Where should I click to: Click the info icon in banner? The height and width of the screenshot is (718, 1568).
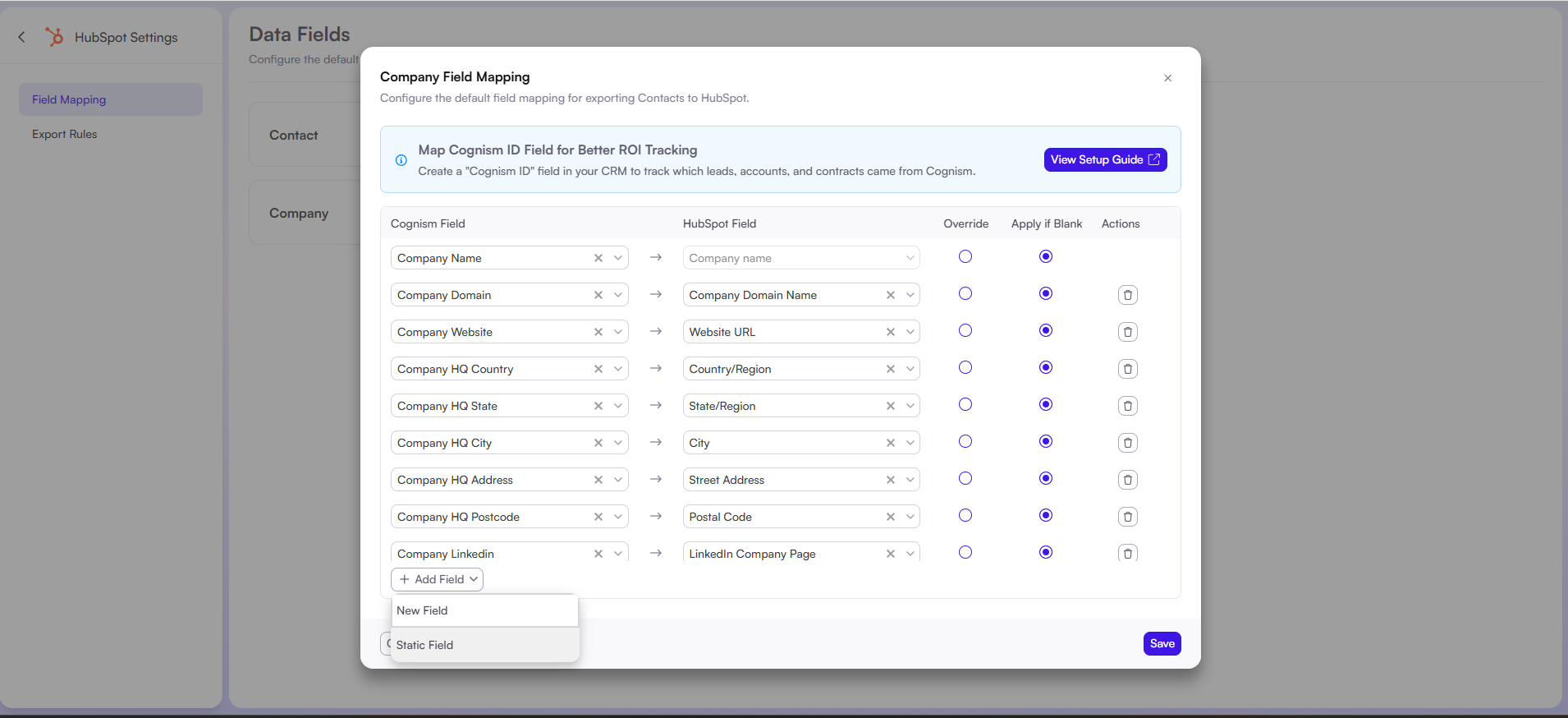pyautogui.click(x=401, y=160)
